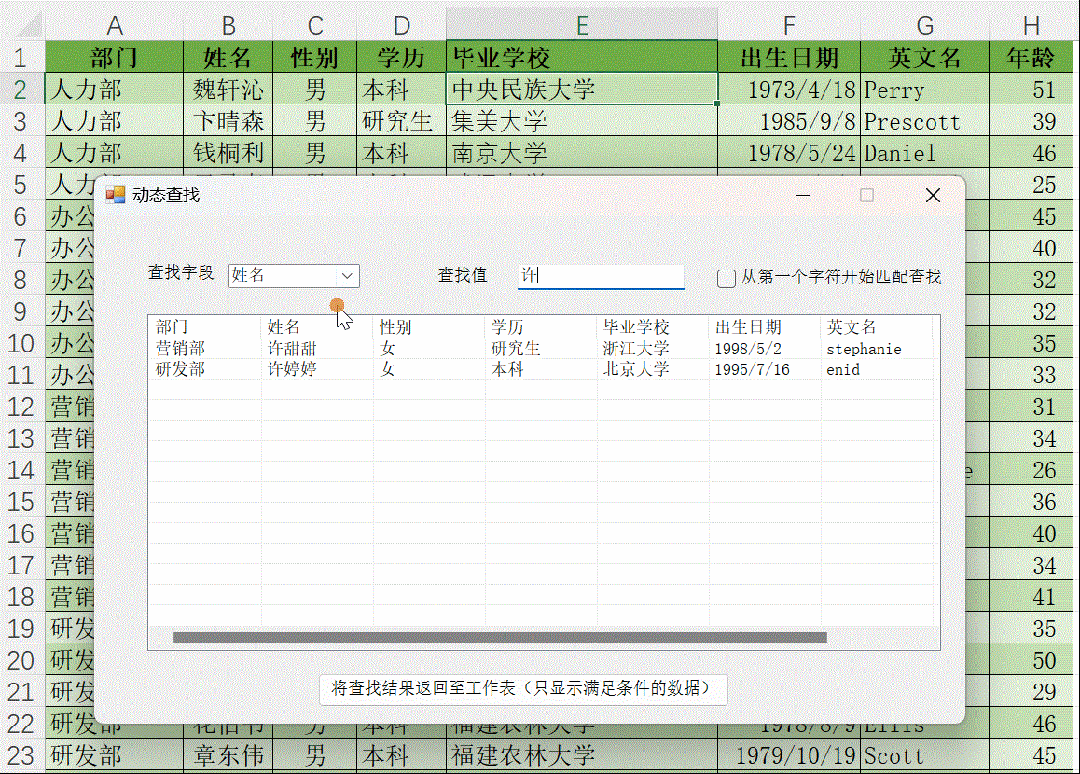The image size is (1080, 774).
Task: Click the 动态查找 dialog title icon
Action: point(115,195)
